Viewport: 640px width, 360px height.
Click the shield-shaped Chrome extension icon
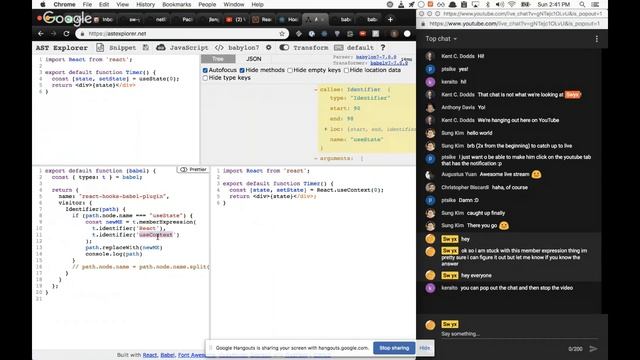click(337, 33)
